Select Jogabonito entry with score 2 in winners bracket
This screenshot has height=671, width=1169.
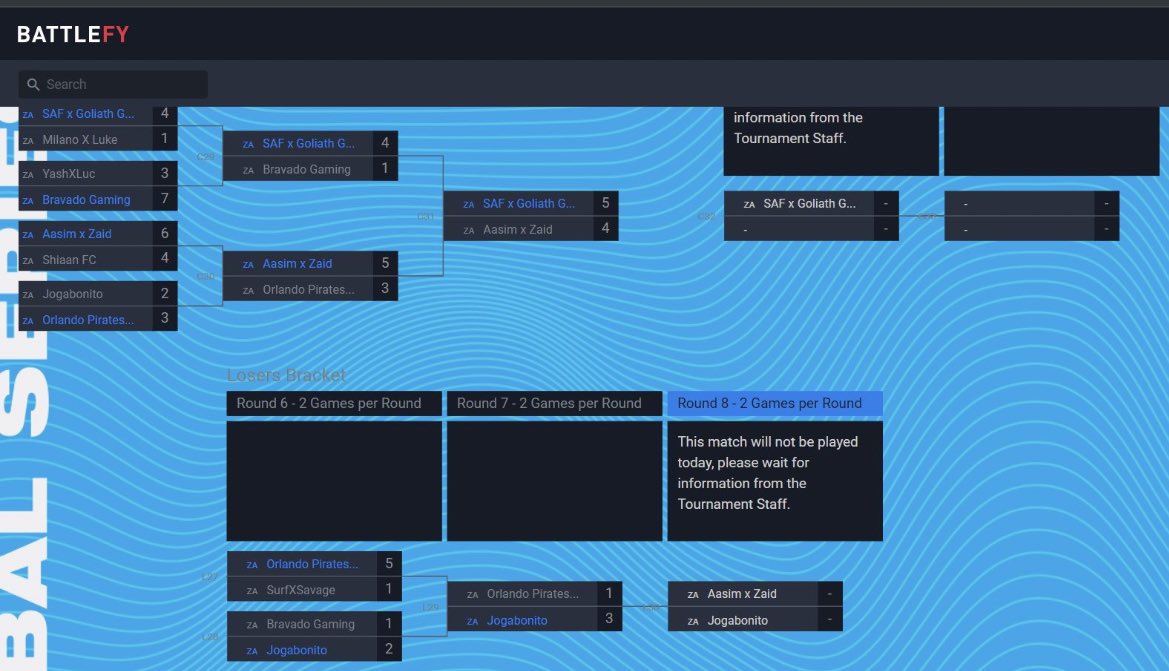[98, 294]
